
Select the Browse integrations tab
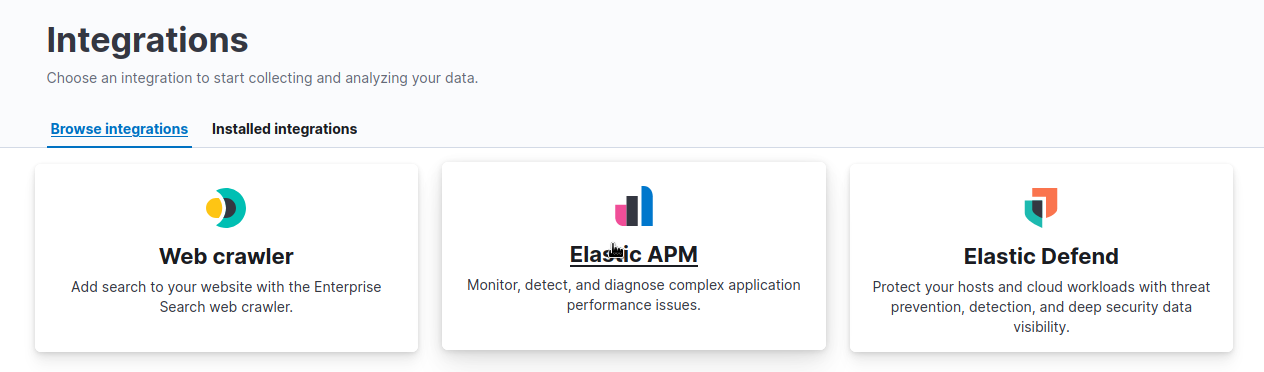pyautogui.click(x=119, y=129)
